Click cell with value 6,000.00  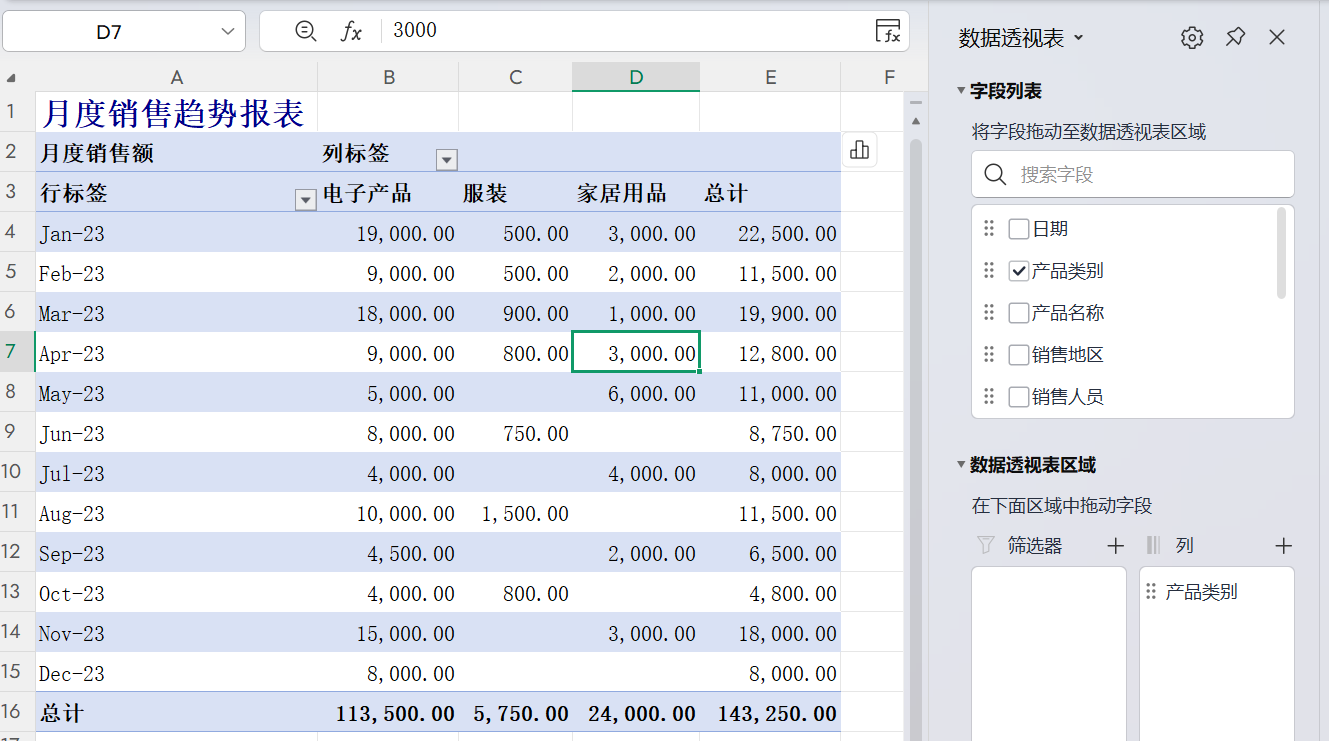pyautogui.click(x=636, y=393)
